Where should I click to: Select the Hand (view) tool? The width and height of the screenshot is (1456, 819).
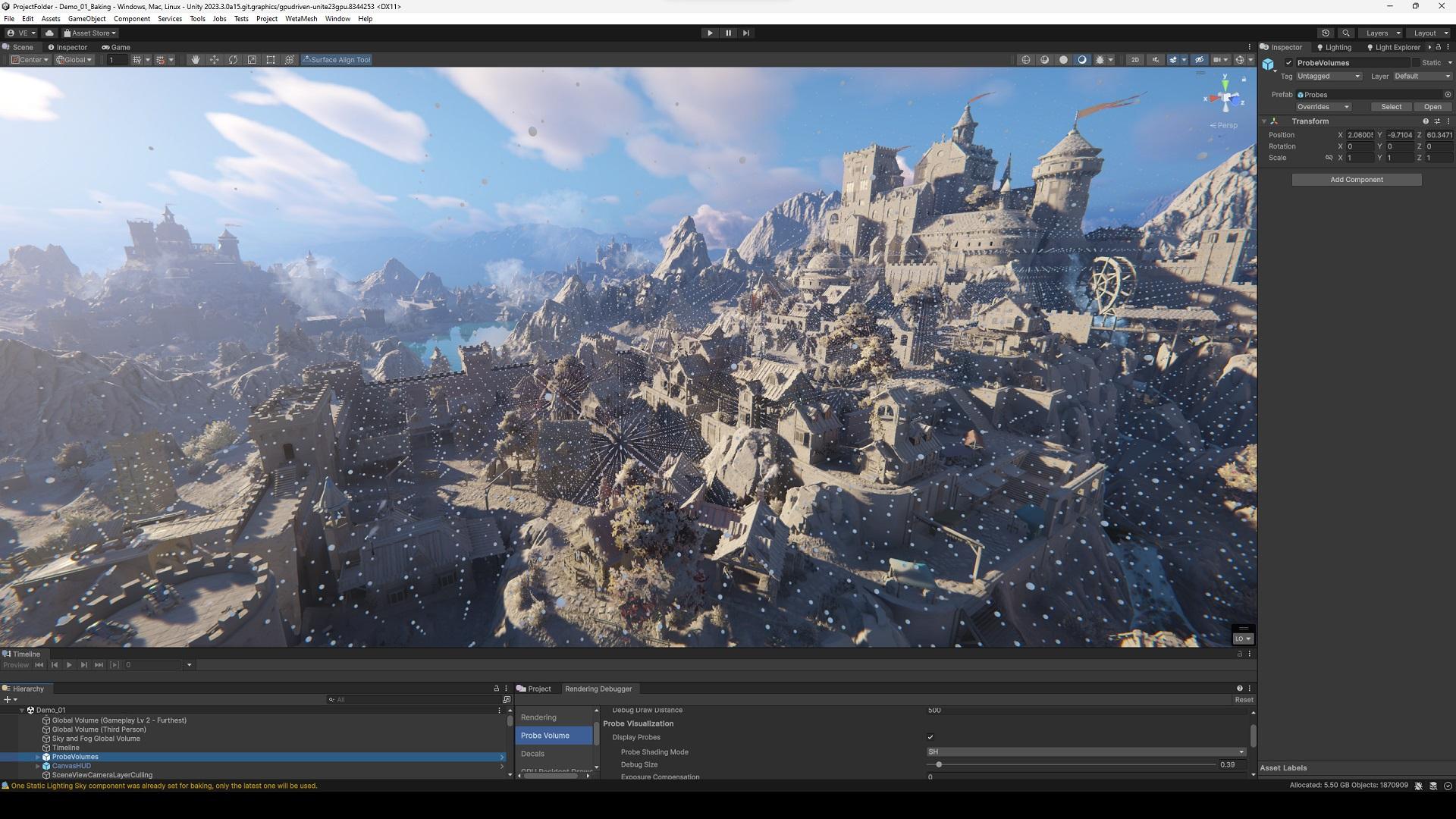195,60
